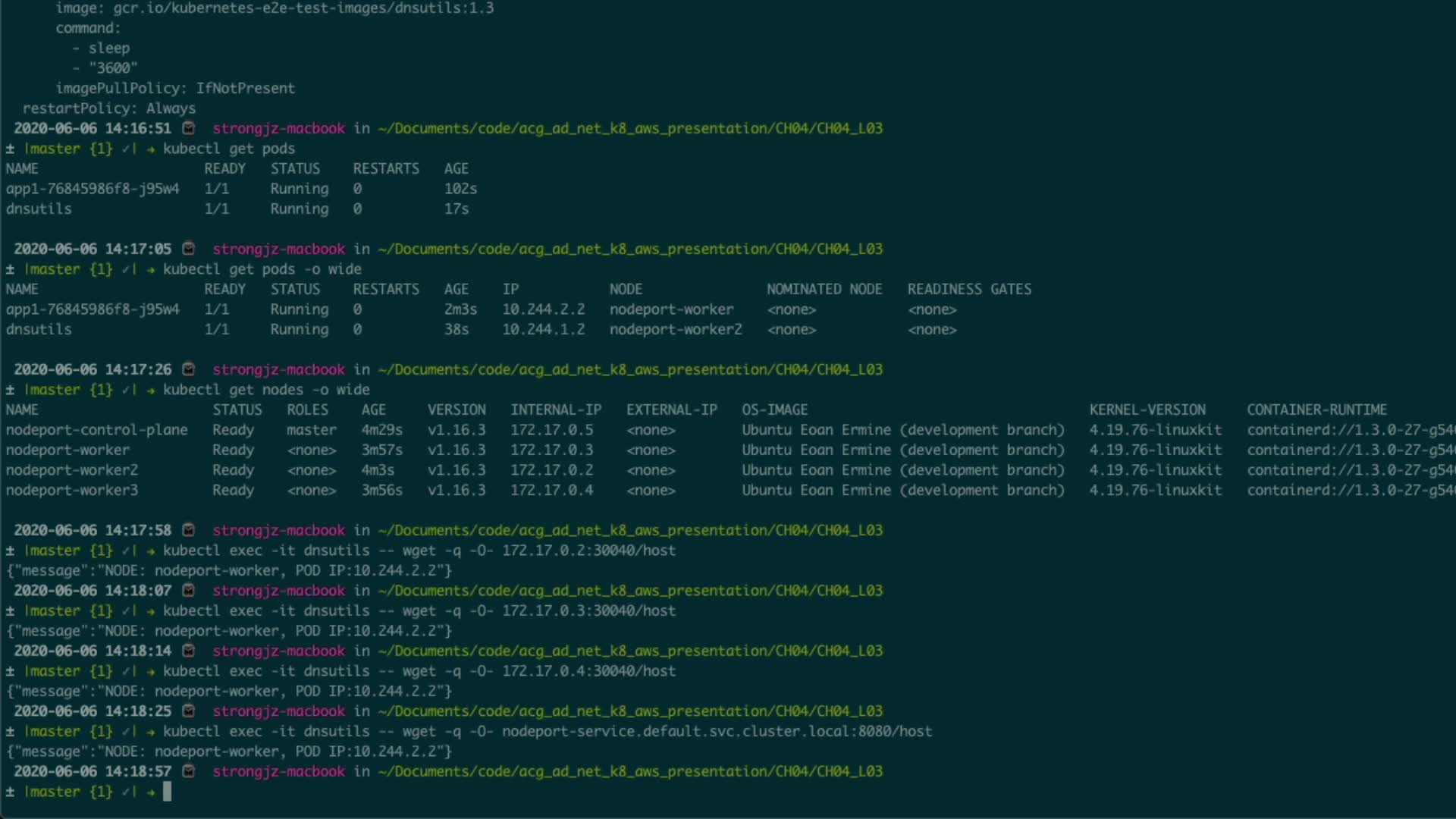Screen dimensions: 1456x819
Task: Click the 102s age value of pod app1
Action: pos(460,189)
